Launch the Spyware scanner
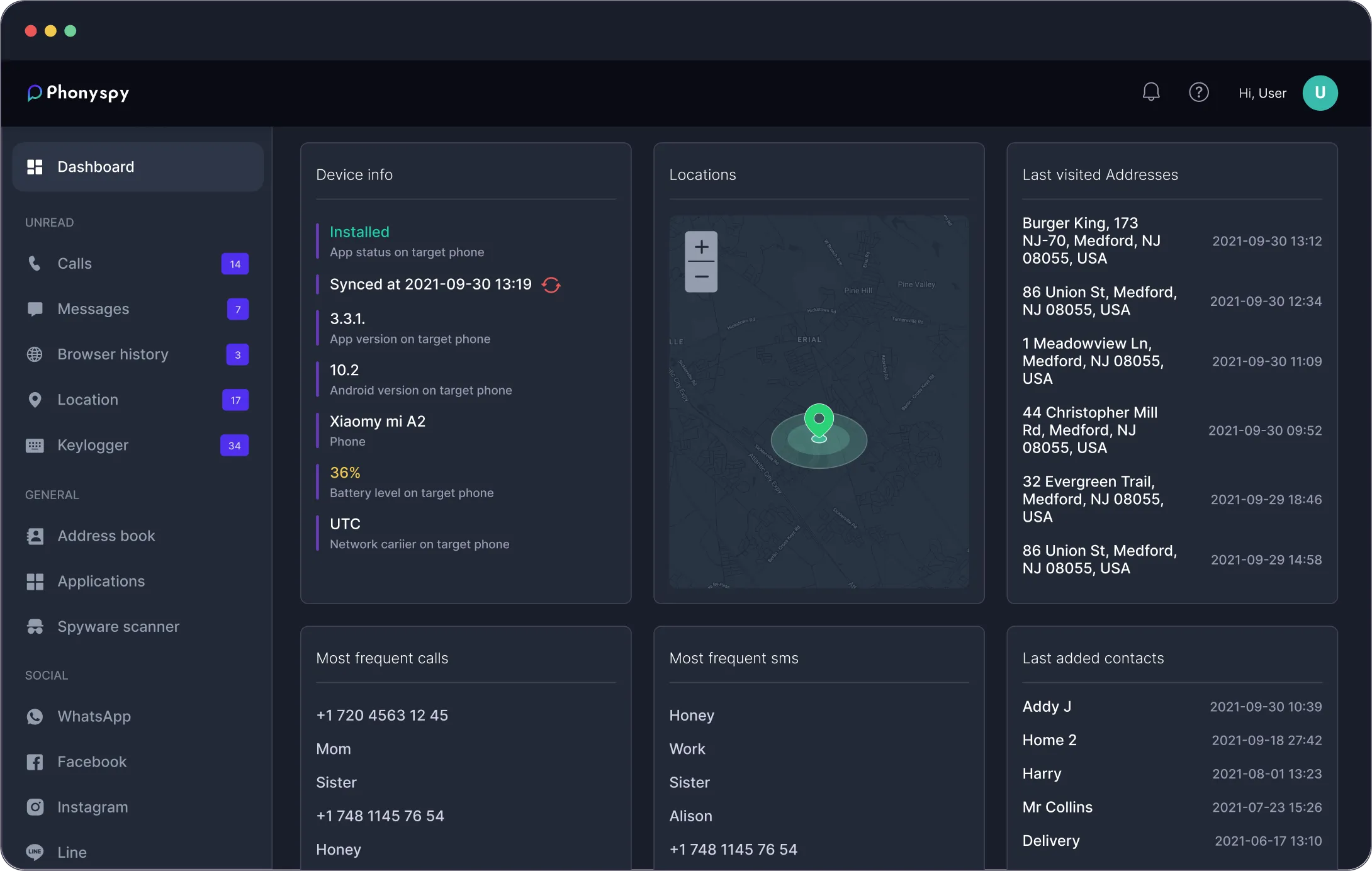Image resolution: width=1372 pixels, height=871 pixels. click(x=118, y=626)
